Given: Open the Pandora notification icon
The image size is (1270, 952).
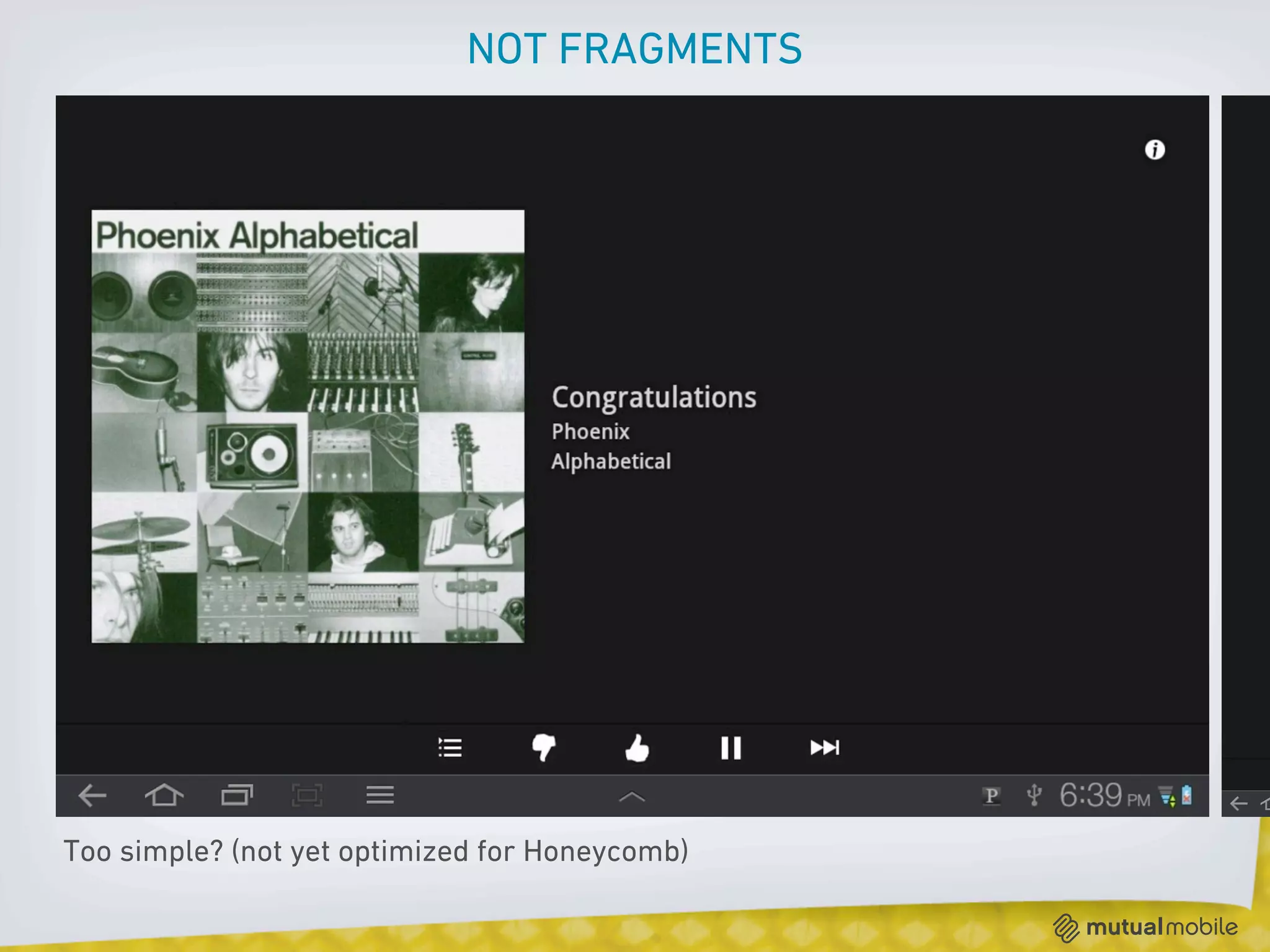Looking at the screenshot, I should coord(992,796).
